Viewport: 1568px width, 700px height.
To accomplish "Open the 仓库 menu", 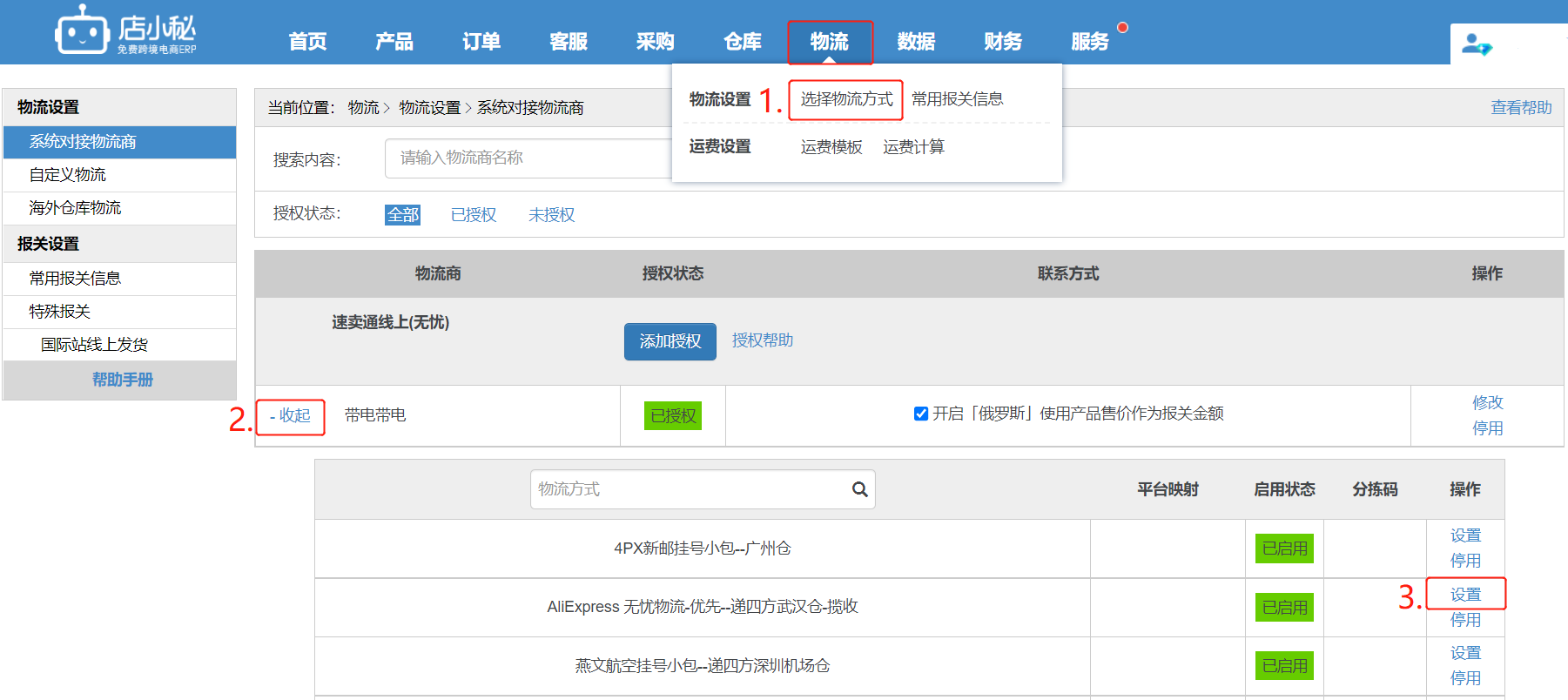I will click(743, 42).
